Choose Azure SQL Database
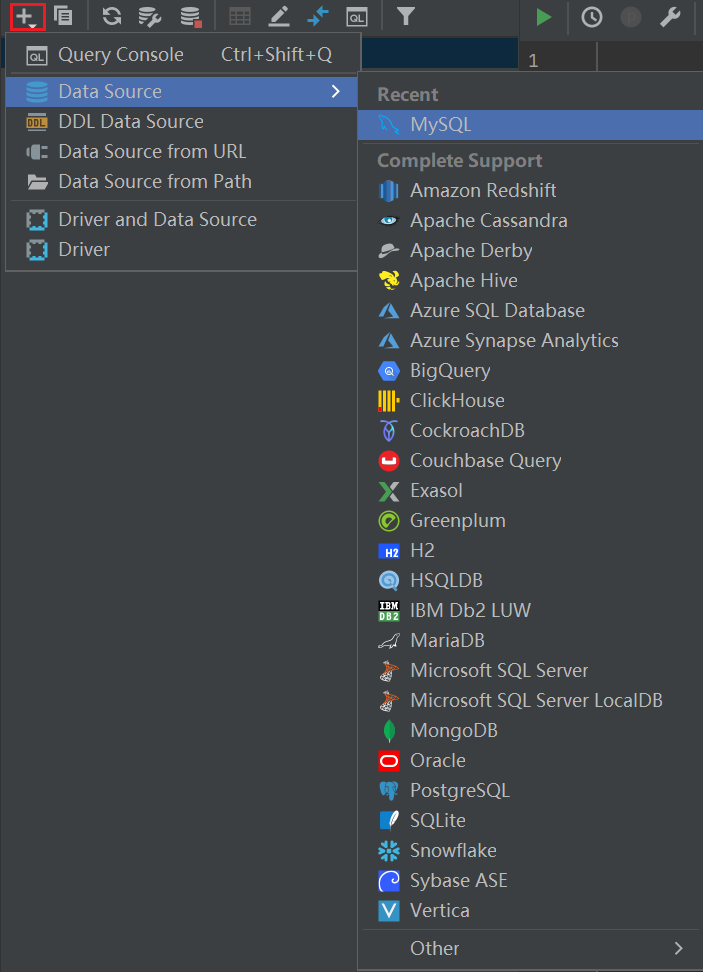 pyautogui.click(x=530, y=311)
